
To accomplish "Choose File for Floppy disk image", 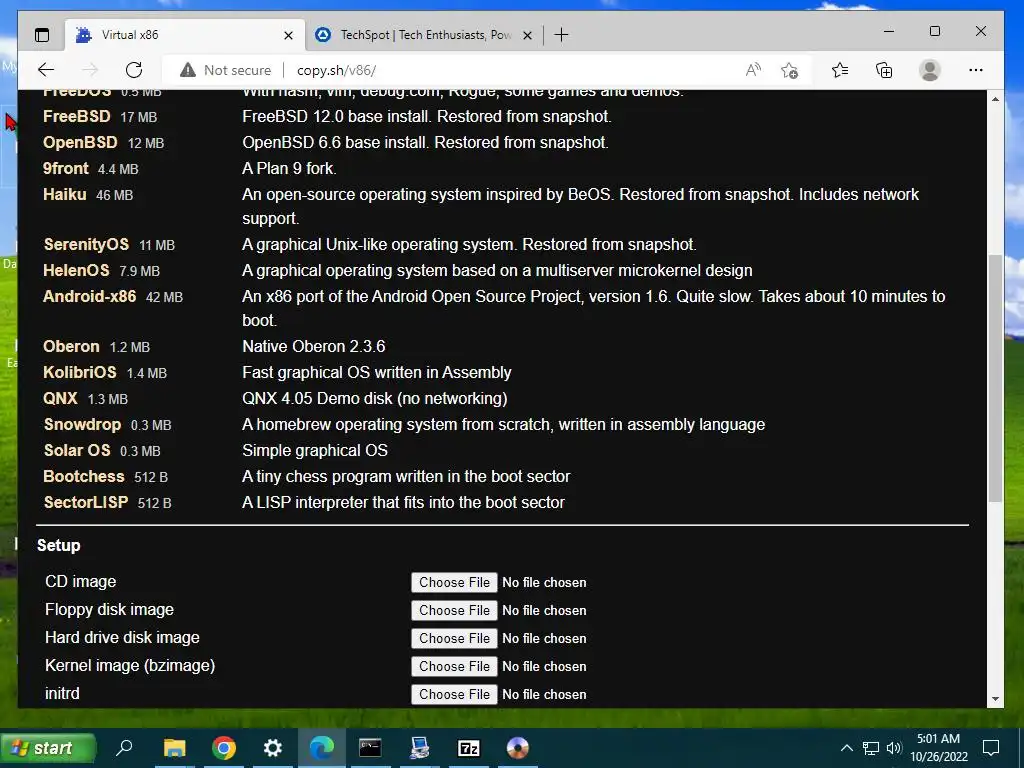I will 454,611.
